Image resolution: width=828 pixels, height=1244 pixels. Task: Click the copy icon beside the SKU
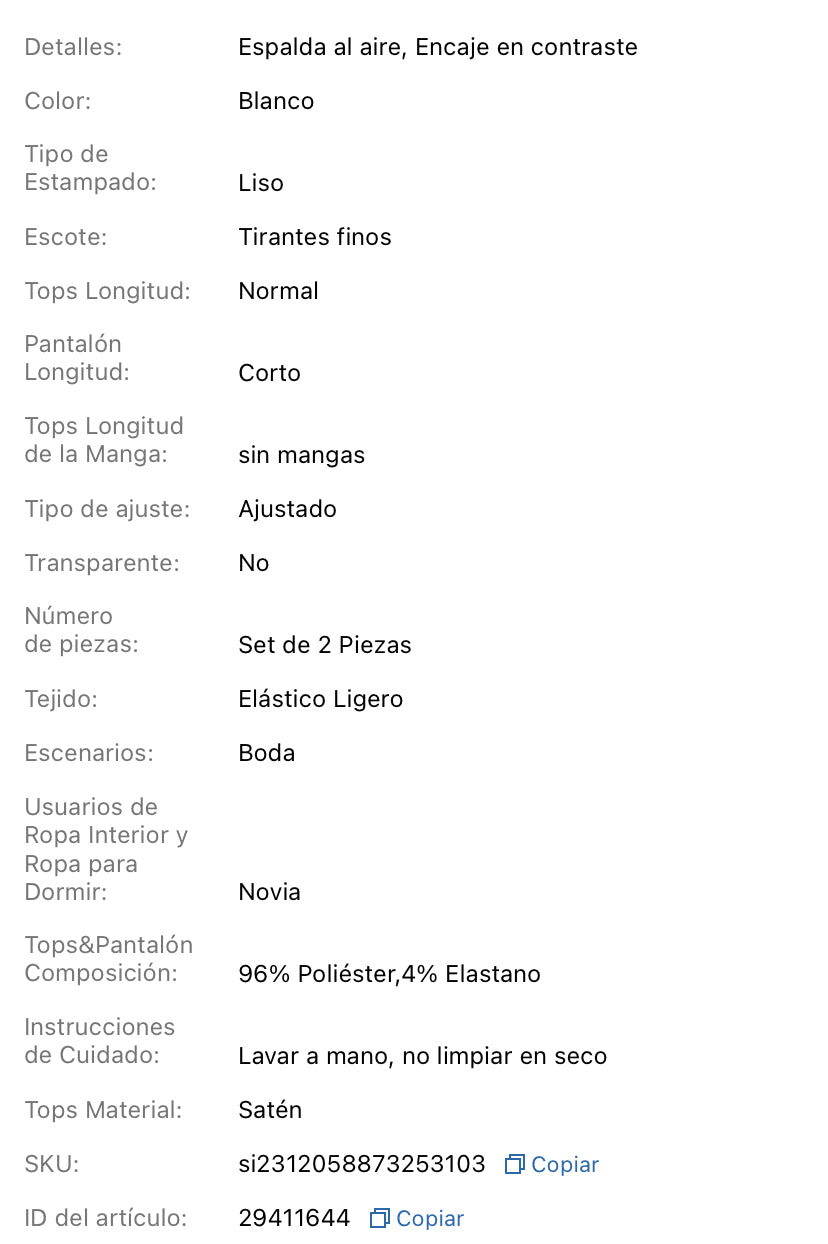point(515,1164)
